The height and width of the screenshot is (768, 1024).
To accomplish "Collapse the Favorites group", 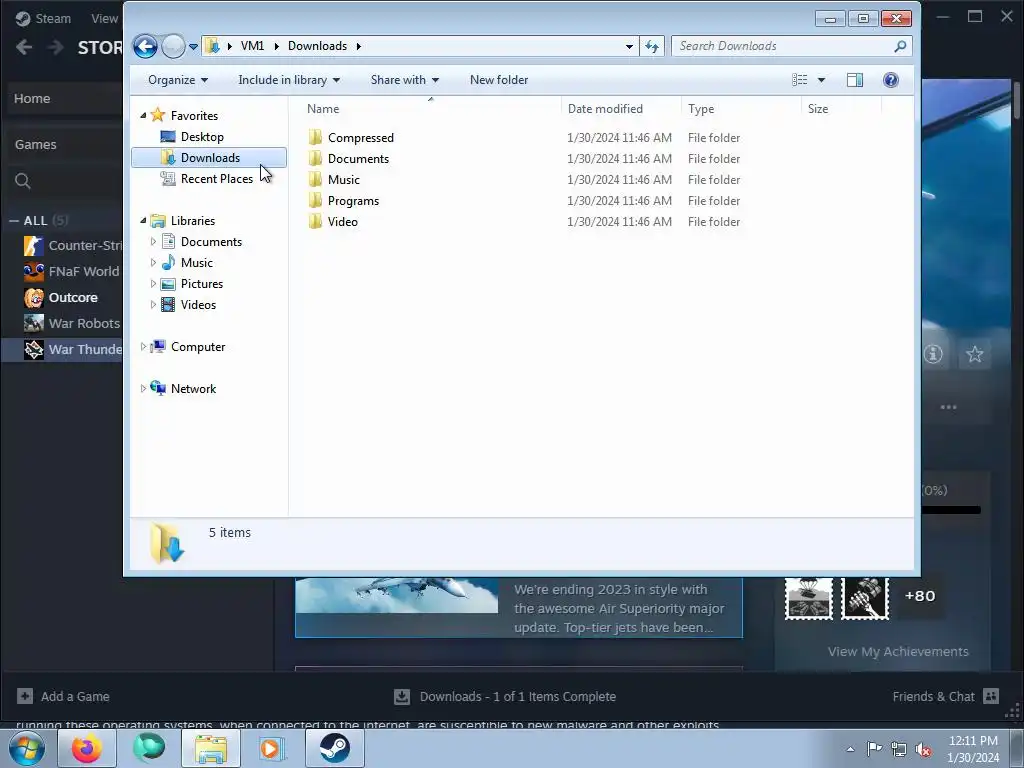I will (x=143, y=116).
